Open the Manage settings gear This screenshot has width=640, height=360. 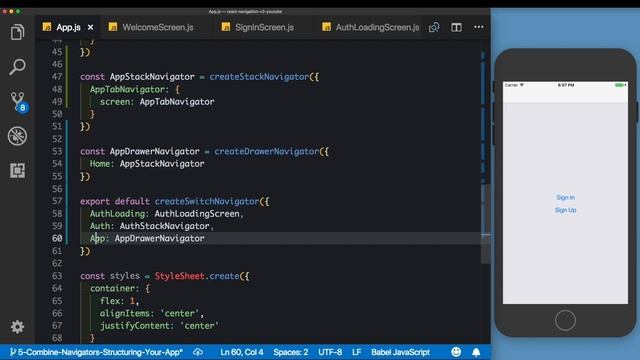point(17,327)
